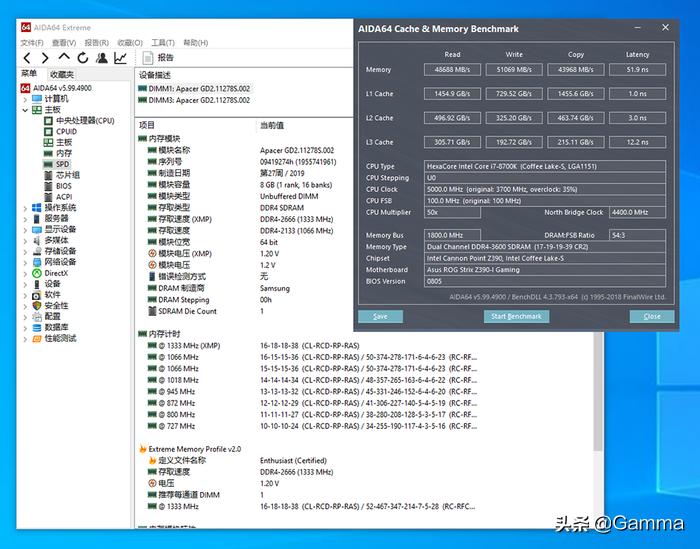Switch to the 收藏夹 tab
Image resolution: width=700 pixels, height=549 pixels.
point(62,75)
